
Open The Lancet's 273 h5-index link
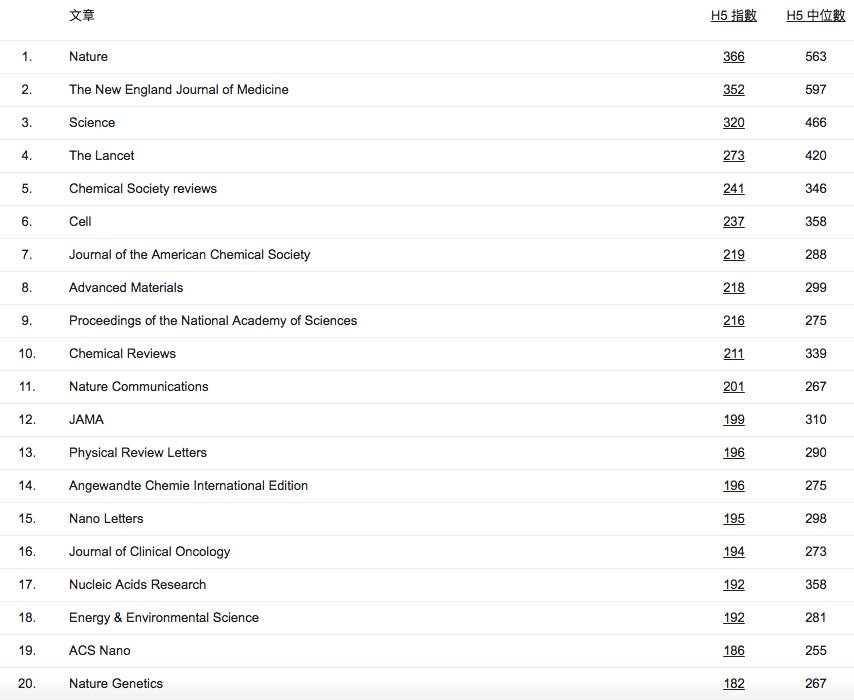coord(733,155)
